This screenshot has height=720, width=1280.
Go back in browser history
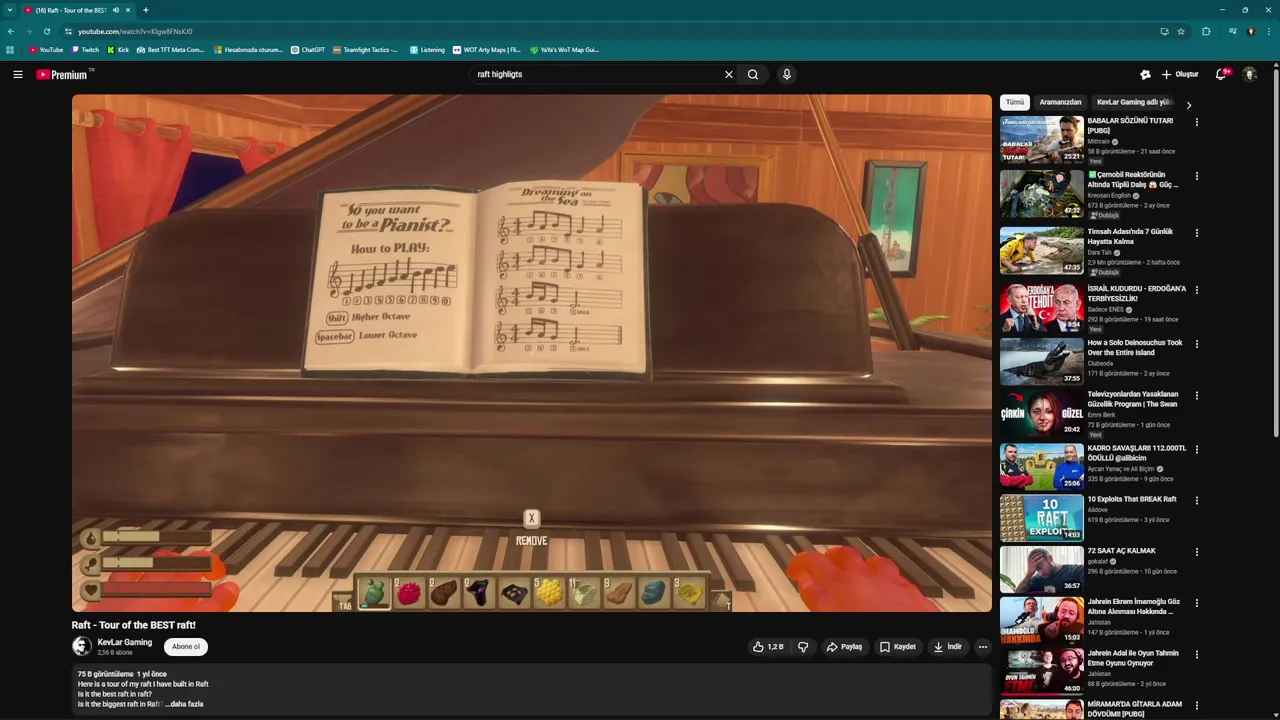pos(11,31)
